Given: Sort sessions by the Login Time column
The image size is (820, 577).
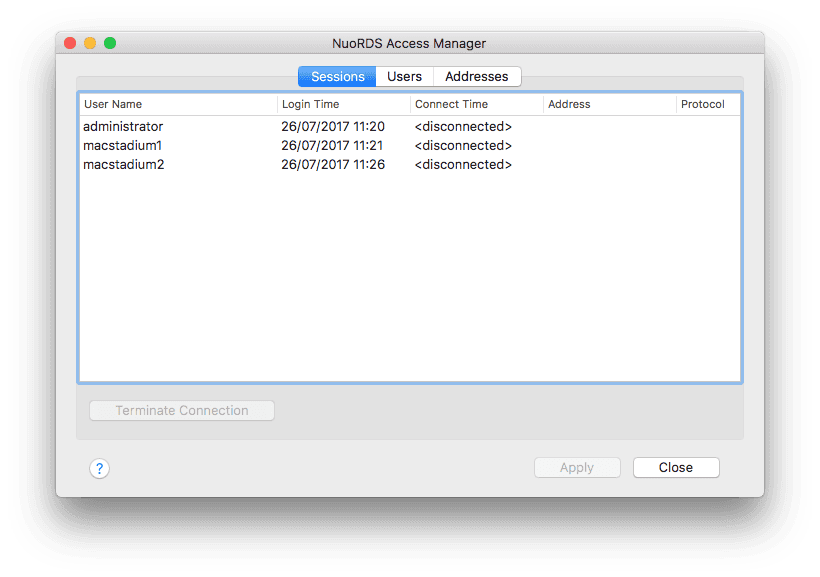Looking at the screenshot, I should [310, 104].
